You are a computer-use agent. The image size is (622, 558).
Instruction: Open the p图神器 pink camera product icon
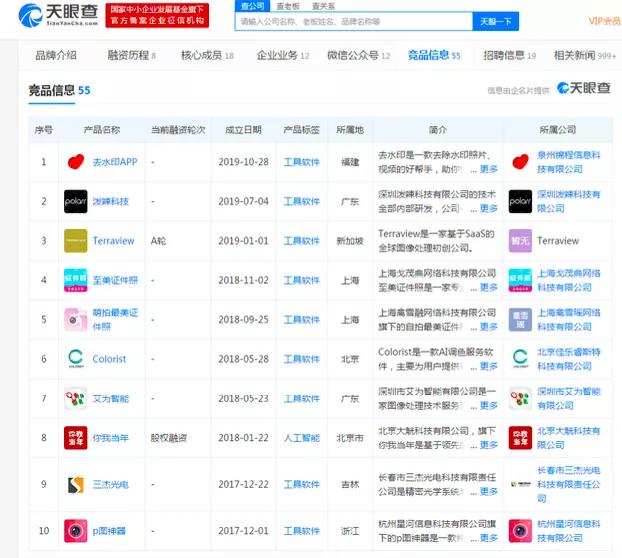76,530
